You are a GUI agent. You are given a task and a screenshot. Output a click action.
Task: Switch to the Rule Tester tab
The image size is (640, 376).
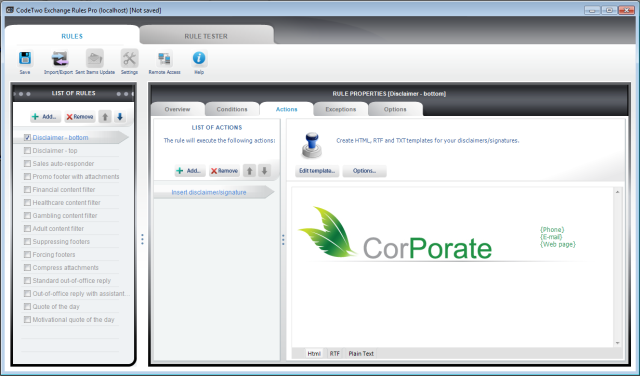coord(206,36)
